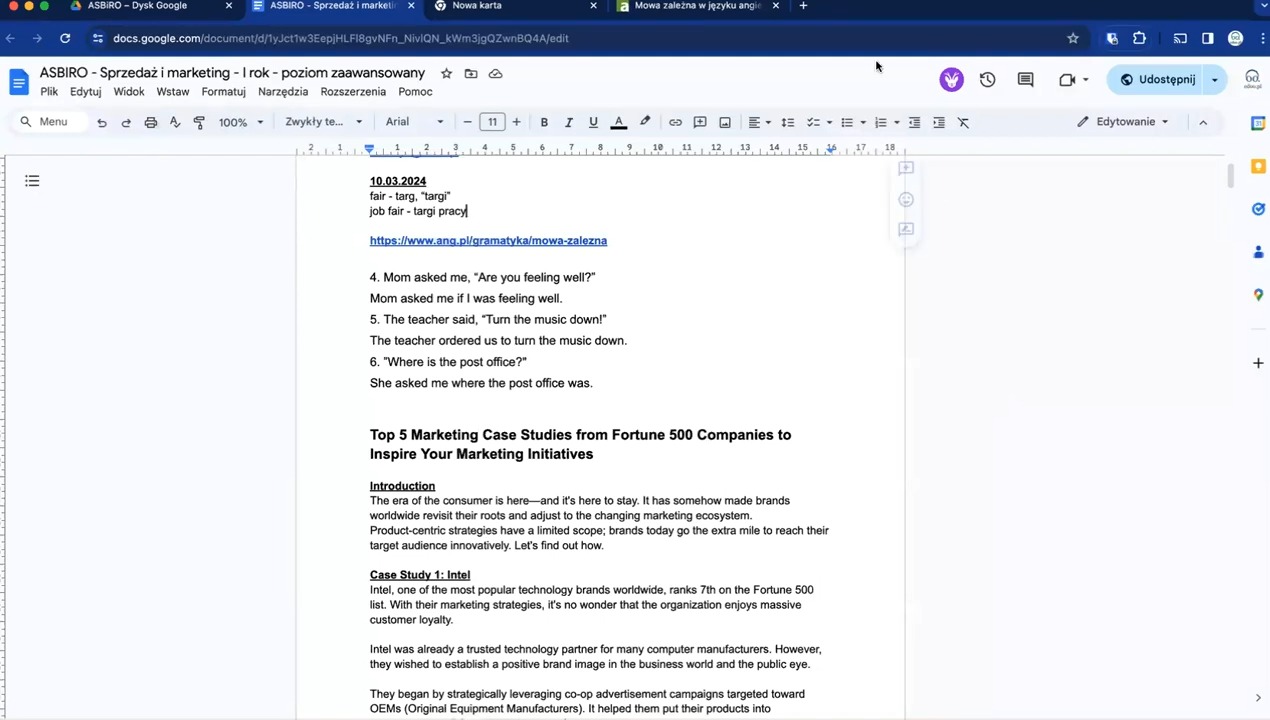Toggle italic formatting
The height and width of the screenshot is (720, 1270).
[x=568, y=122]
